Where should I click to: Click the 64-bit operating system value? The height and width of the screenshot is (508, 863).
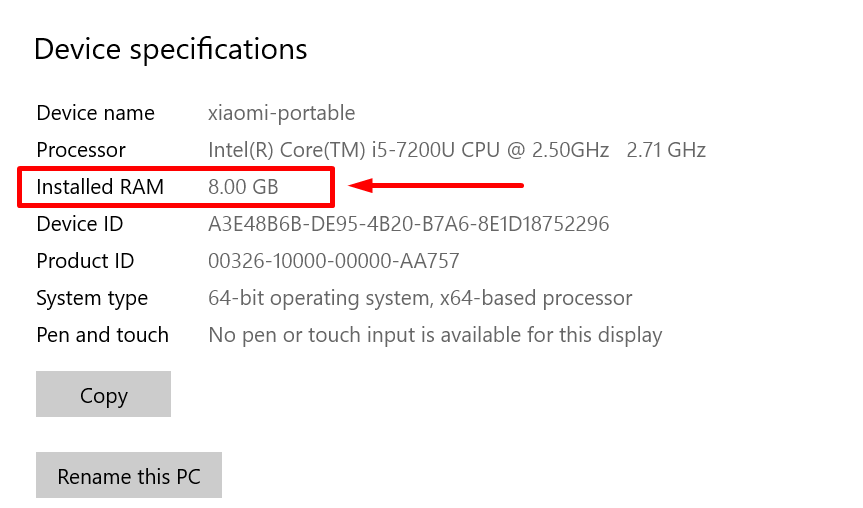coord(420,298)
